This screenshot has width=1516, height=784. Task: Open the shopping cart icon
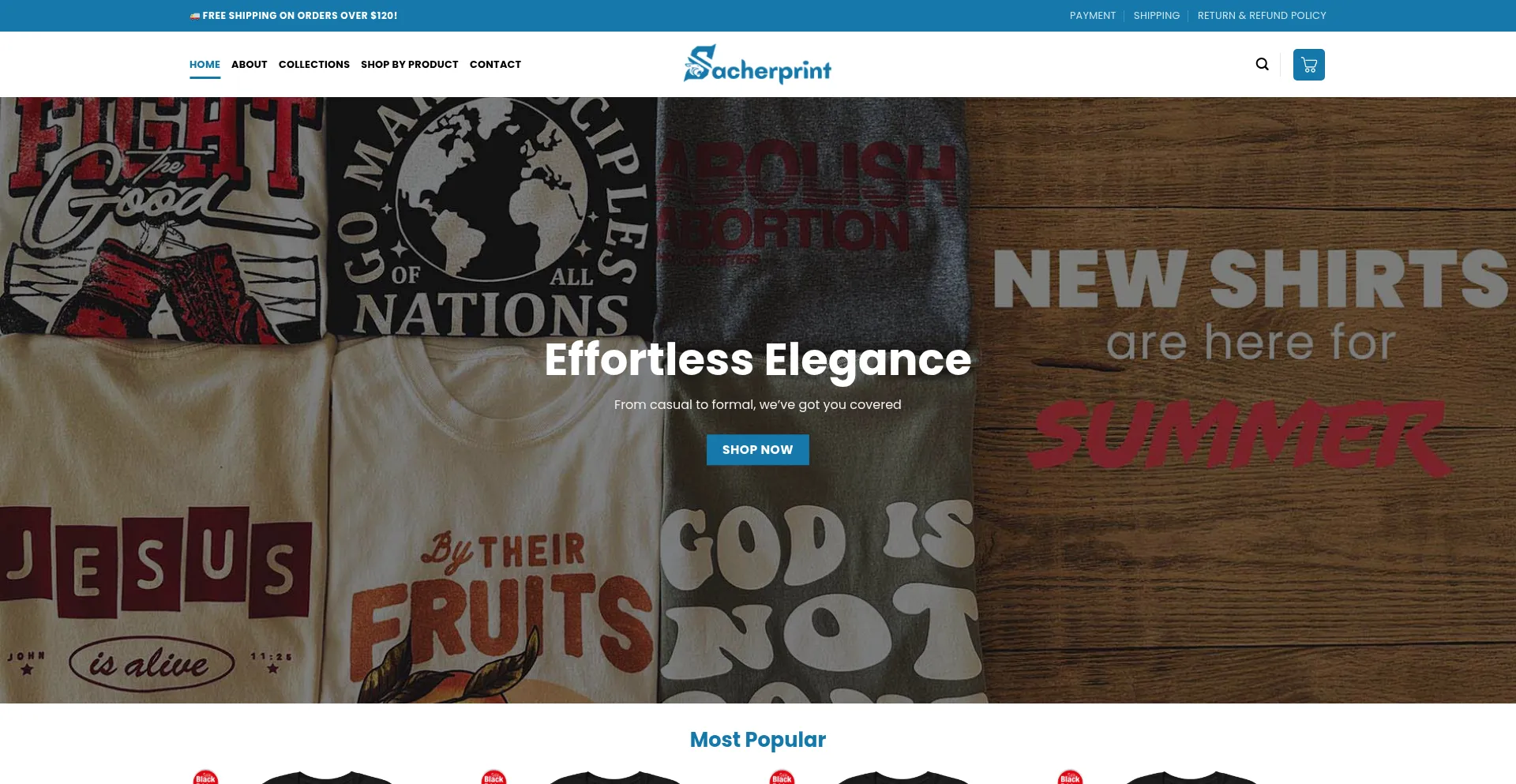1308,65
